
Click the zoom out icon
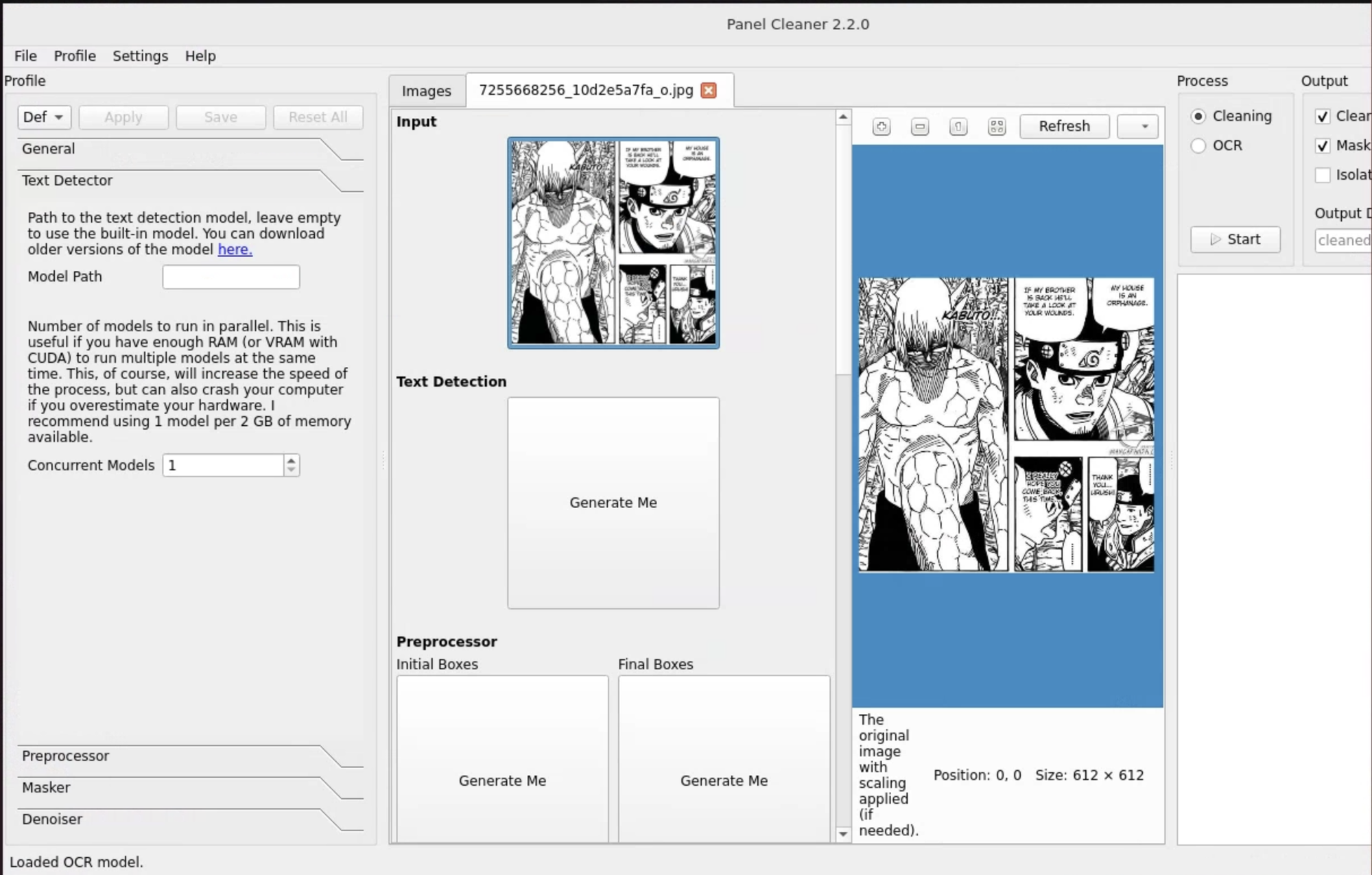(x=920, y=126)
